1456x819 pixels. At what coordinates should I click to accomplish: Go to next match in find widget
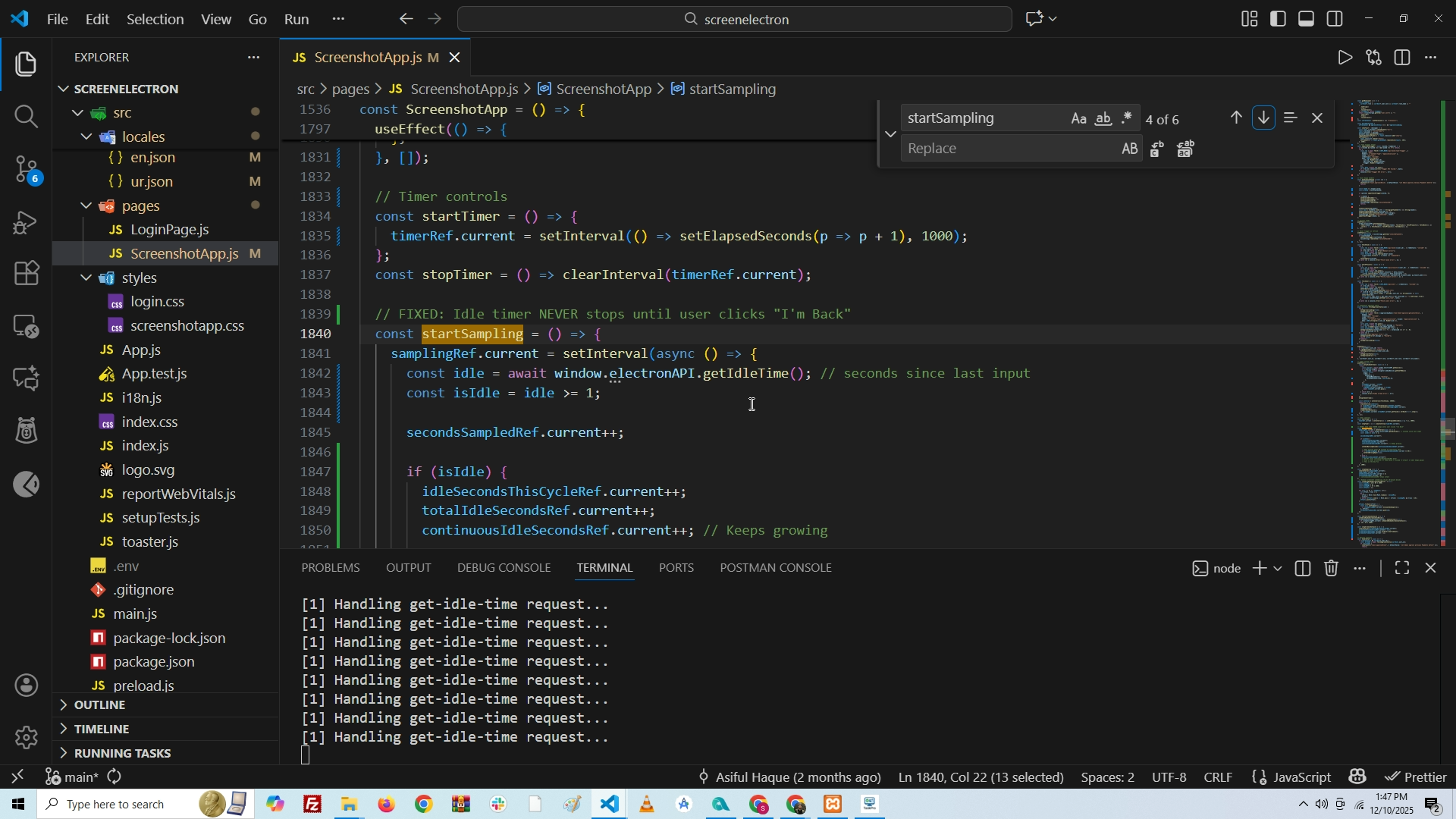pyautogui.click(x=1263, y=118)
